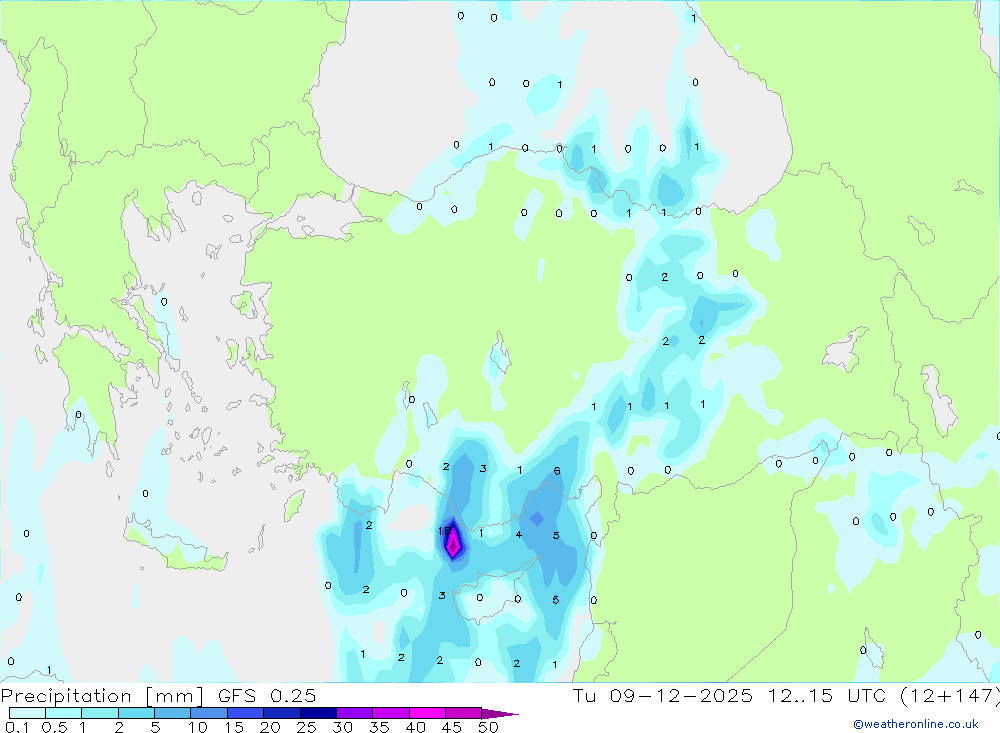Image resolution: width=1000 pixels, height=733 pixels.
Task: Click the 45–50 mm legend color box
Action: tap(464, 713)
